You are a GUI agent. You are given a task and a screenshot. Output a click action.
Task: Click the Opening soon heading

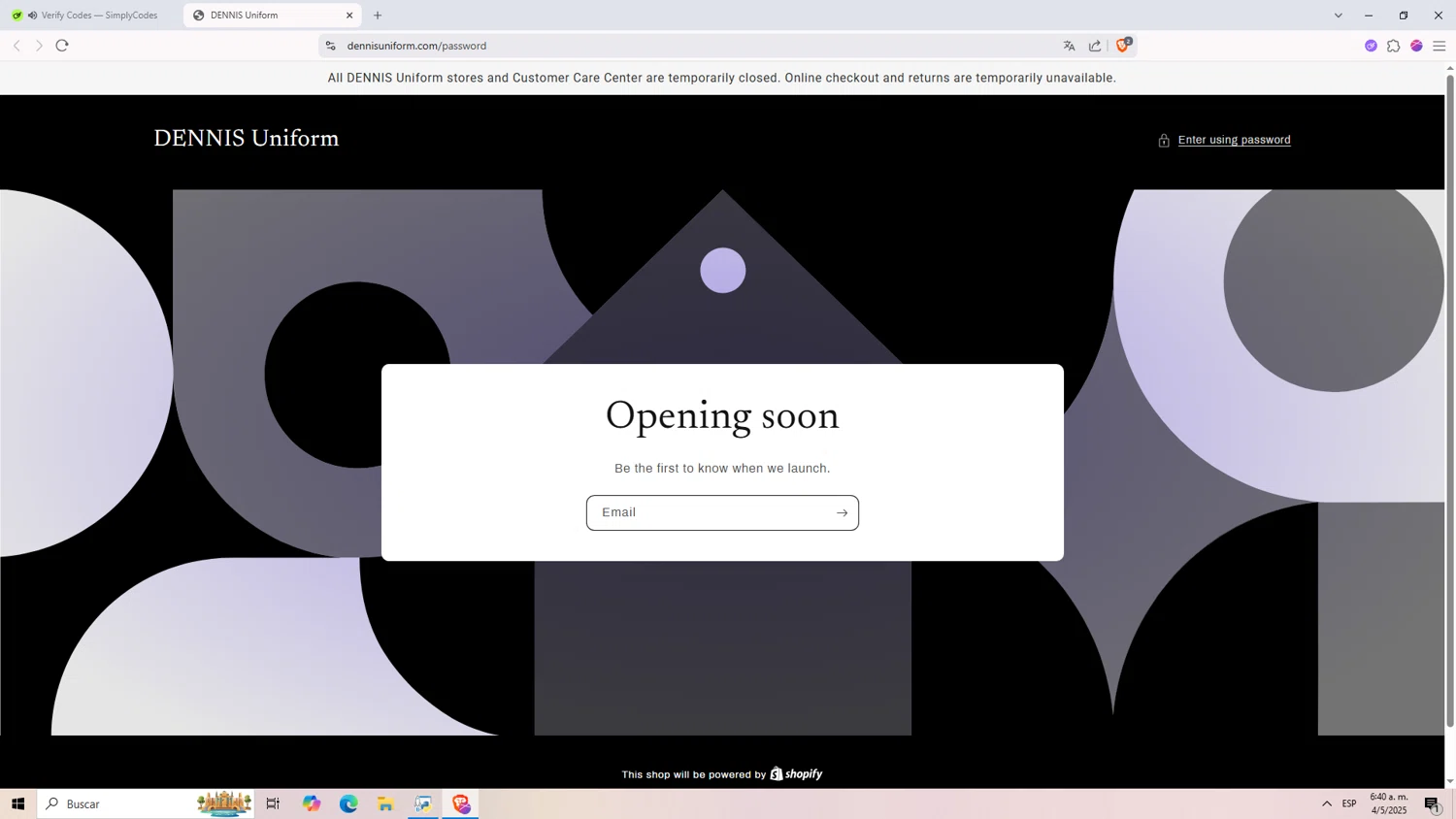[x=722, y=415]
